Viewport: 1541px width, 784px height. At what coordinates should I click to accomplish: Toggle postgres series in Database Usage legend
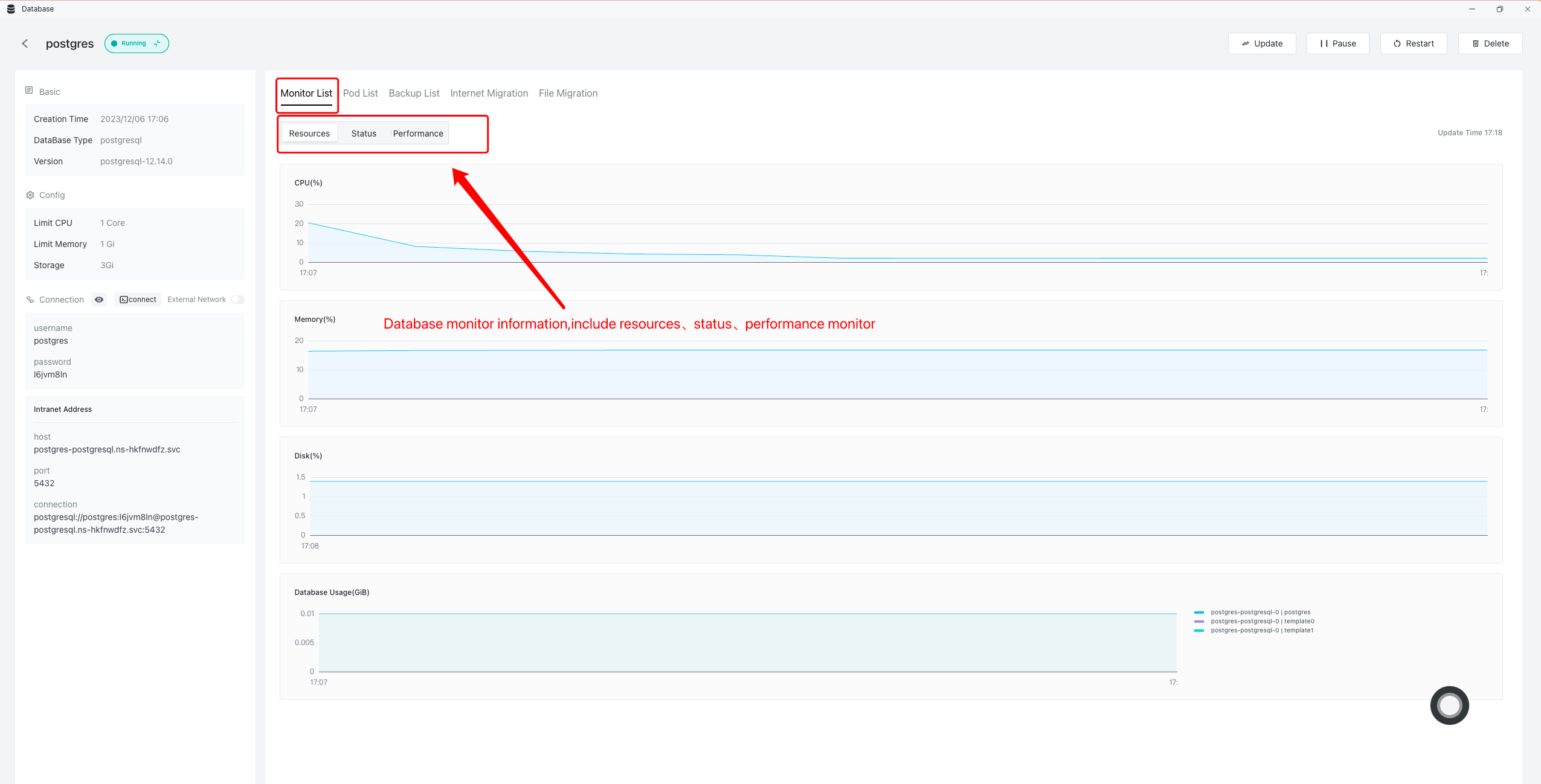pos(1260,612)
